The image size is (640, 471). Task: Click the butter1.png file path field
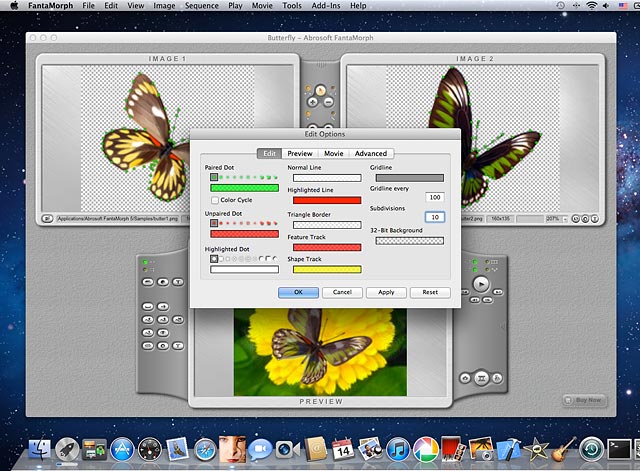tap(118, 219)
